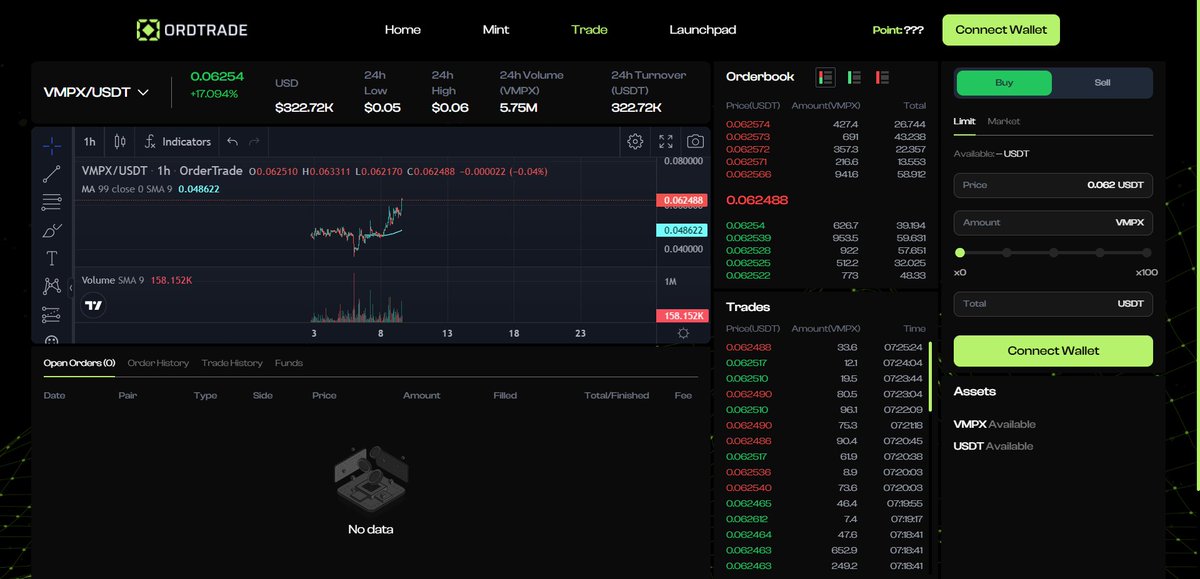Take a chart snapshot with camera icon
The width and height of the screenshot is (1200, 579).
[x=695, y=142]
